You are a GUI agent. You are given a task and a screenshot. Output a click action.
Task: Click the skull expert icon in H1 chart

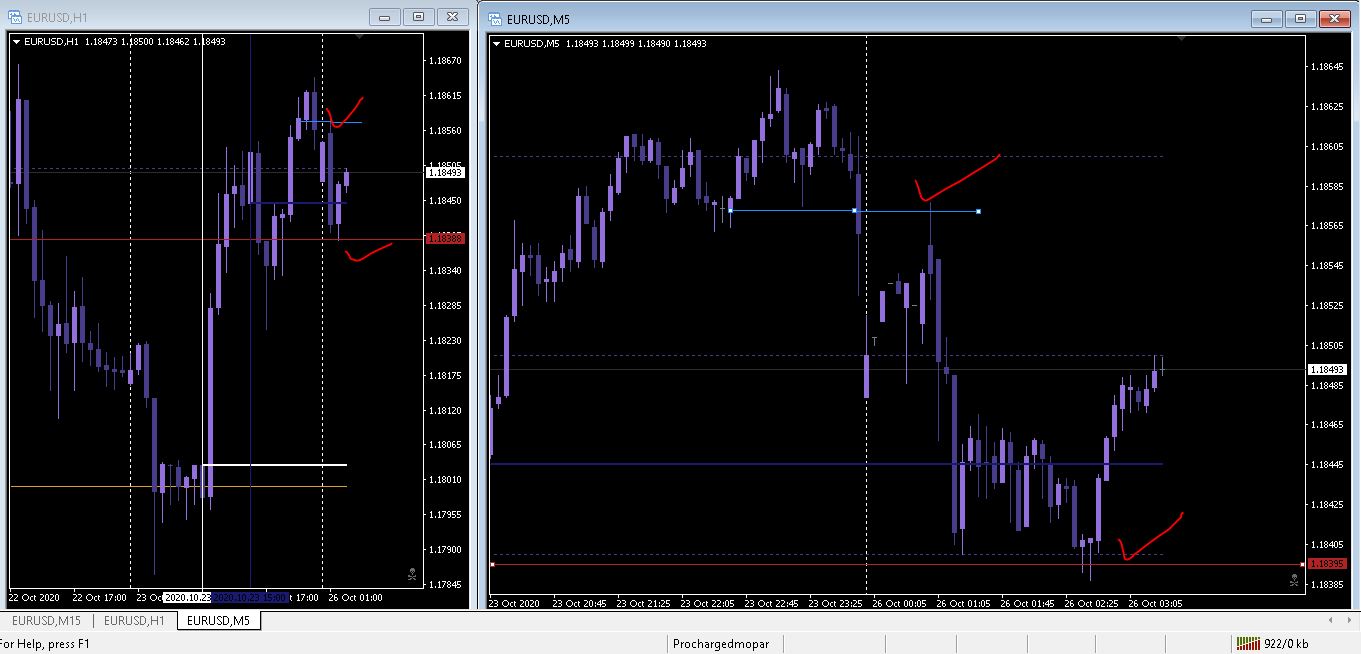pyautogui.click(x=412, y=574)
